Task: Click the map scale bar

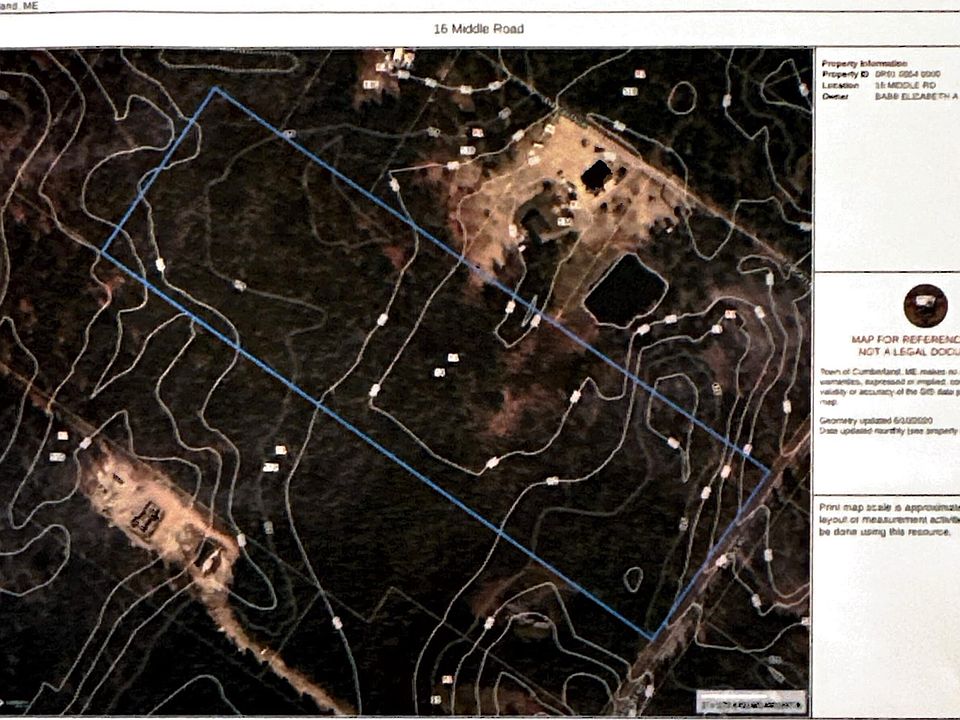Action: [751, 704]
